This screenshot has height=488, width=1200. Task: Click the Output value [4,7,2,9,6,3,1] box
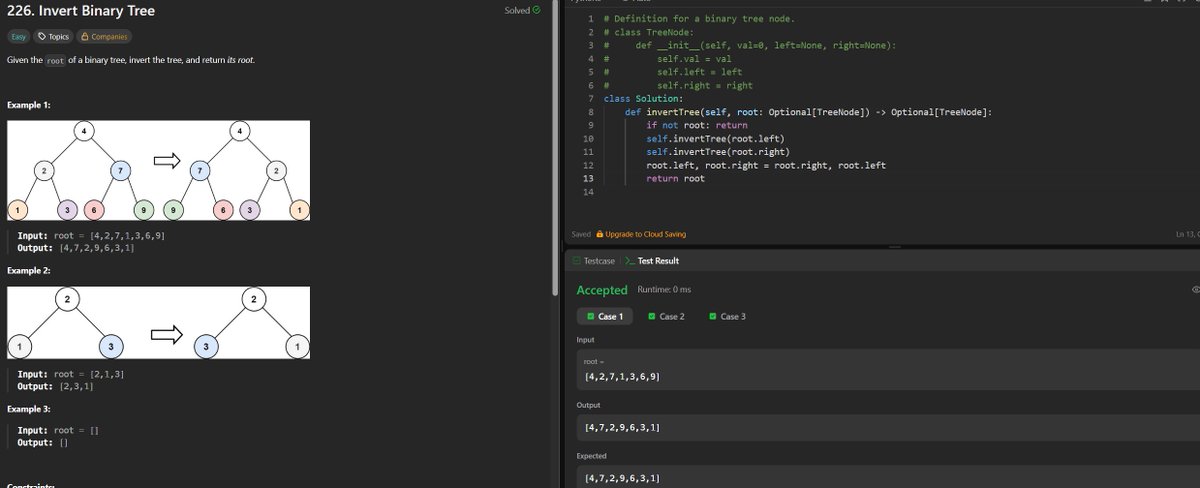[888, 427]
